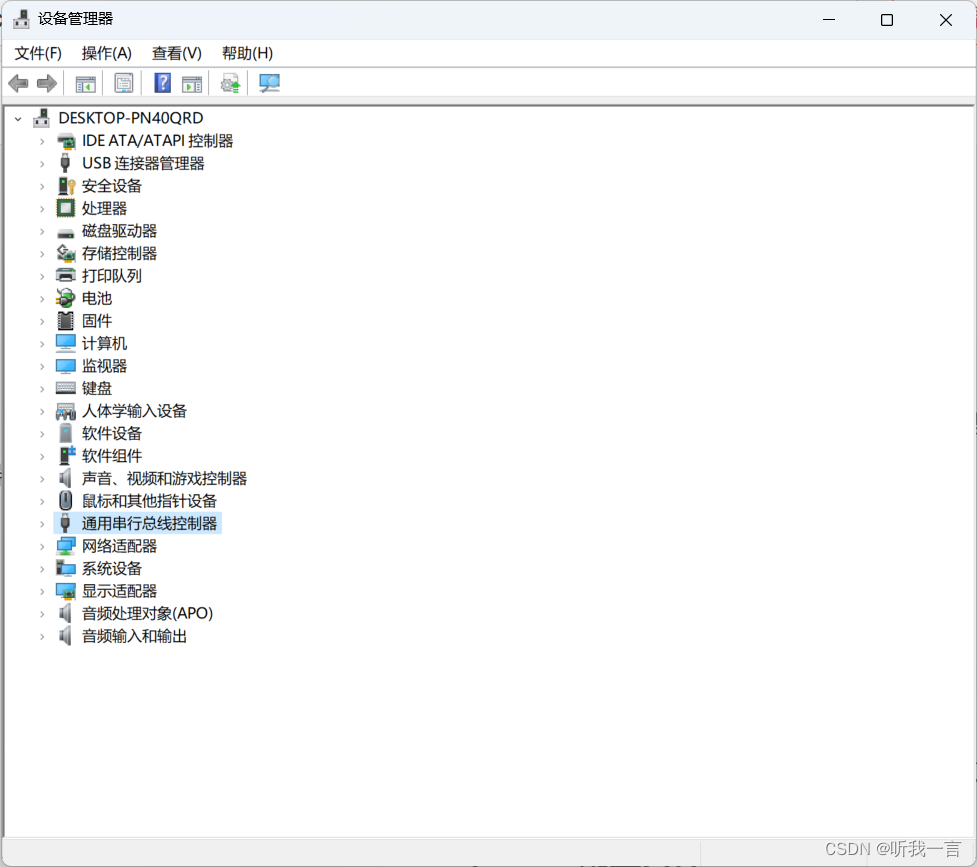Click the Update driver toolbar icon

231,83
